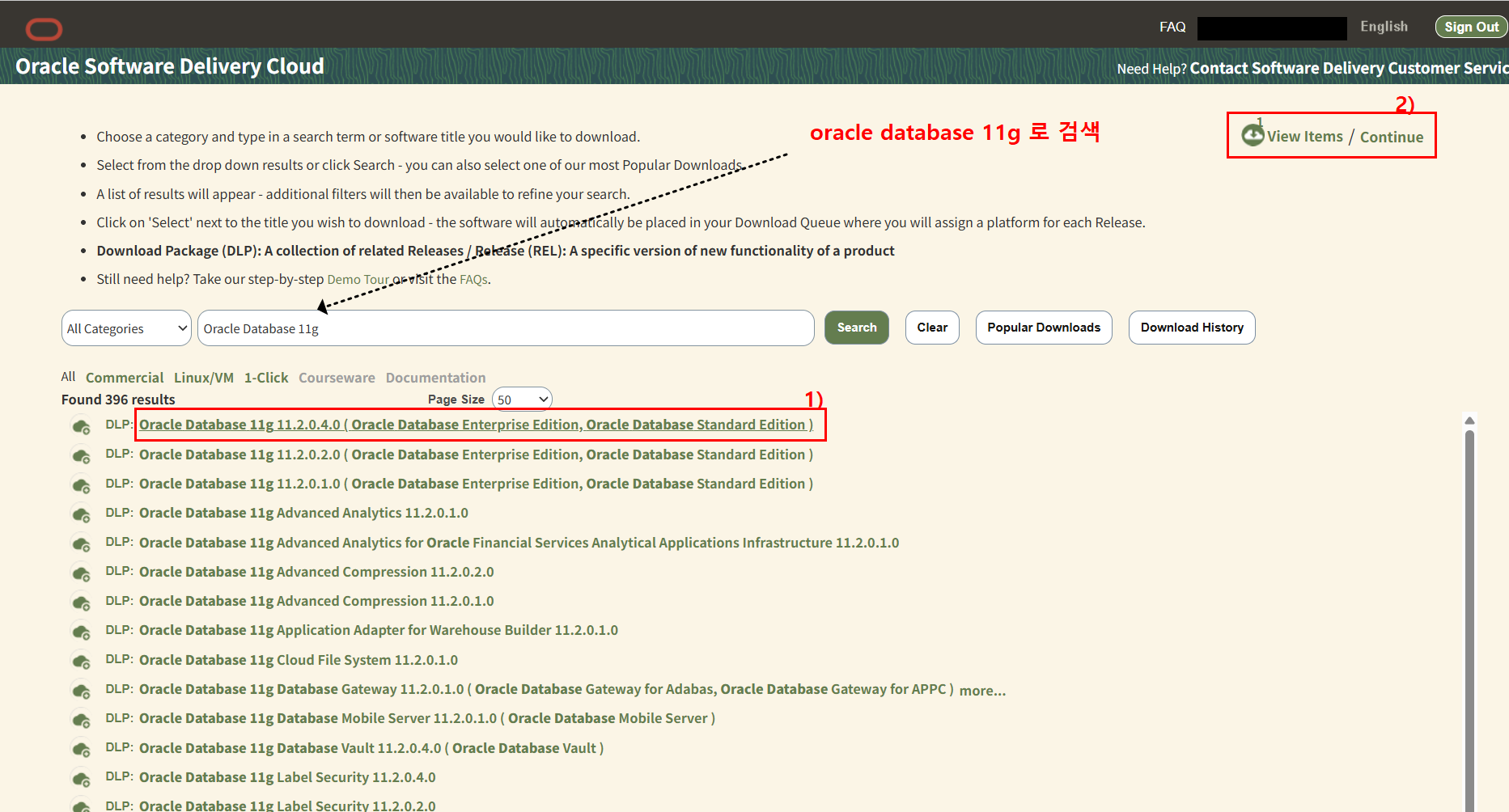1509x812 pixels.
Task: Open Oracle Database 11g 11.2.0.1.0 Enterprise Edition link
Action: [x=476, y=484]
